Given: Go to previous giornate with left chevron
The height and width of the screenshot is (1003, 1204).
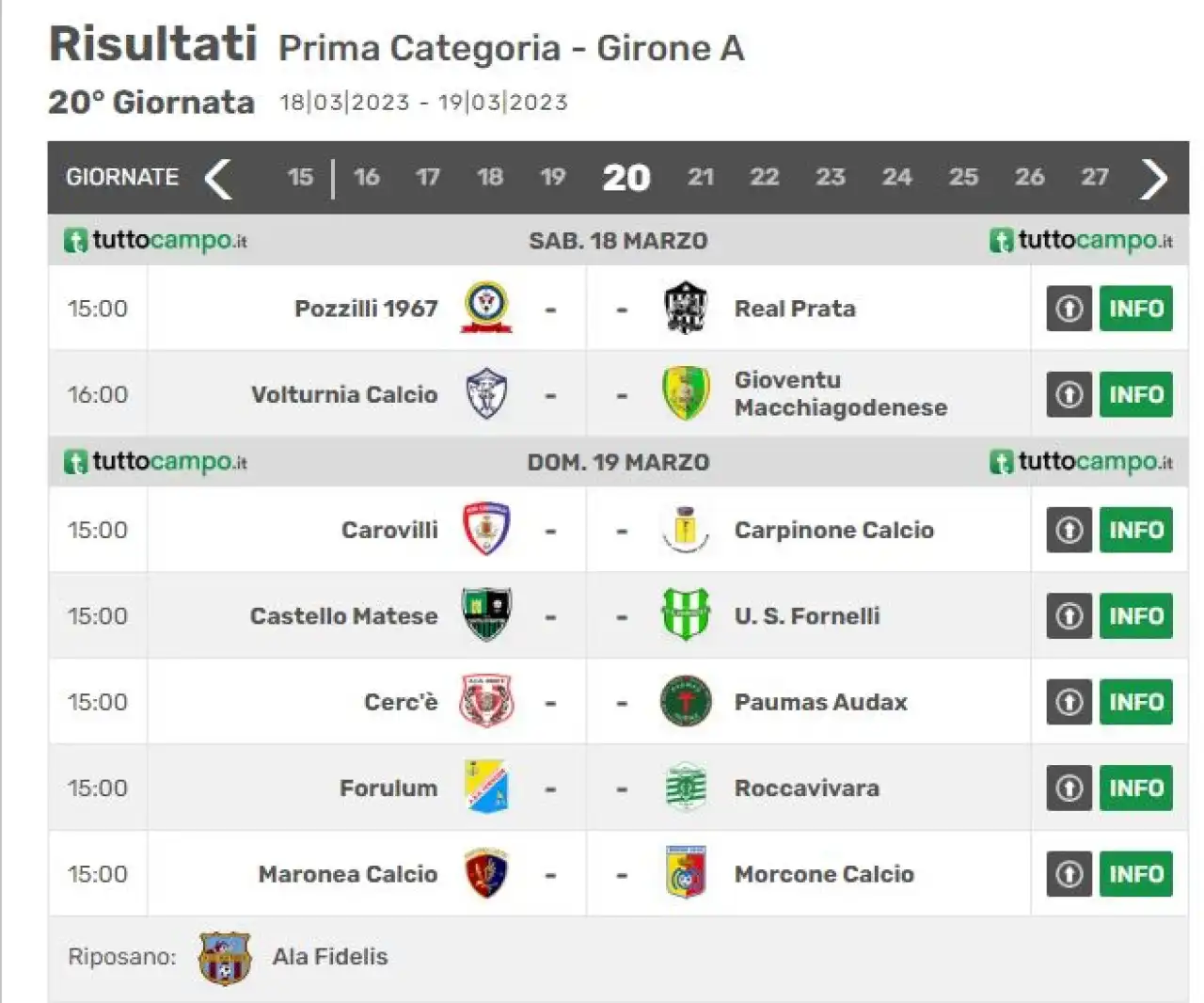Looking at the screenshot, I should pos(218,178).
